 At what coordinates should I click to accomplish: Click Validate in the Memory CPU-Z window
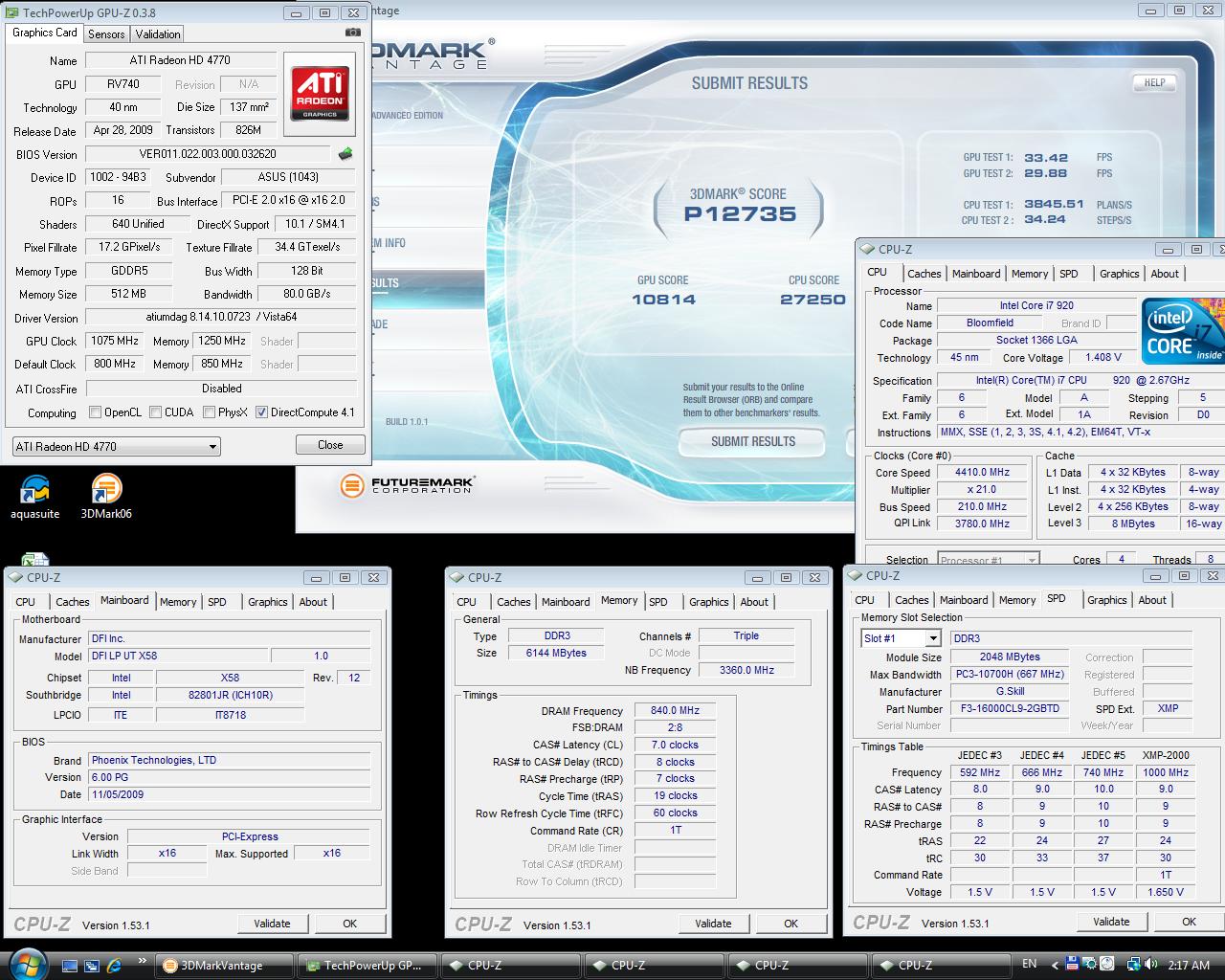point(713,924)
